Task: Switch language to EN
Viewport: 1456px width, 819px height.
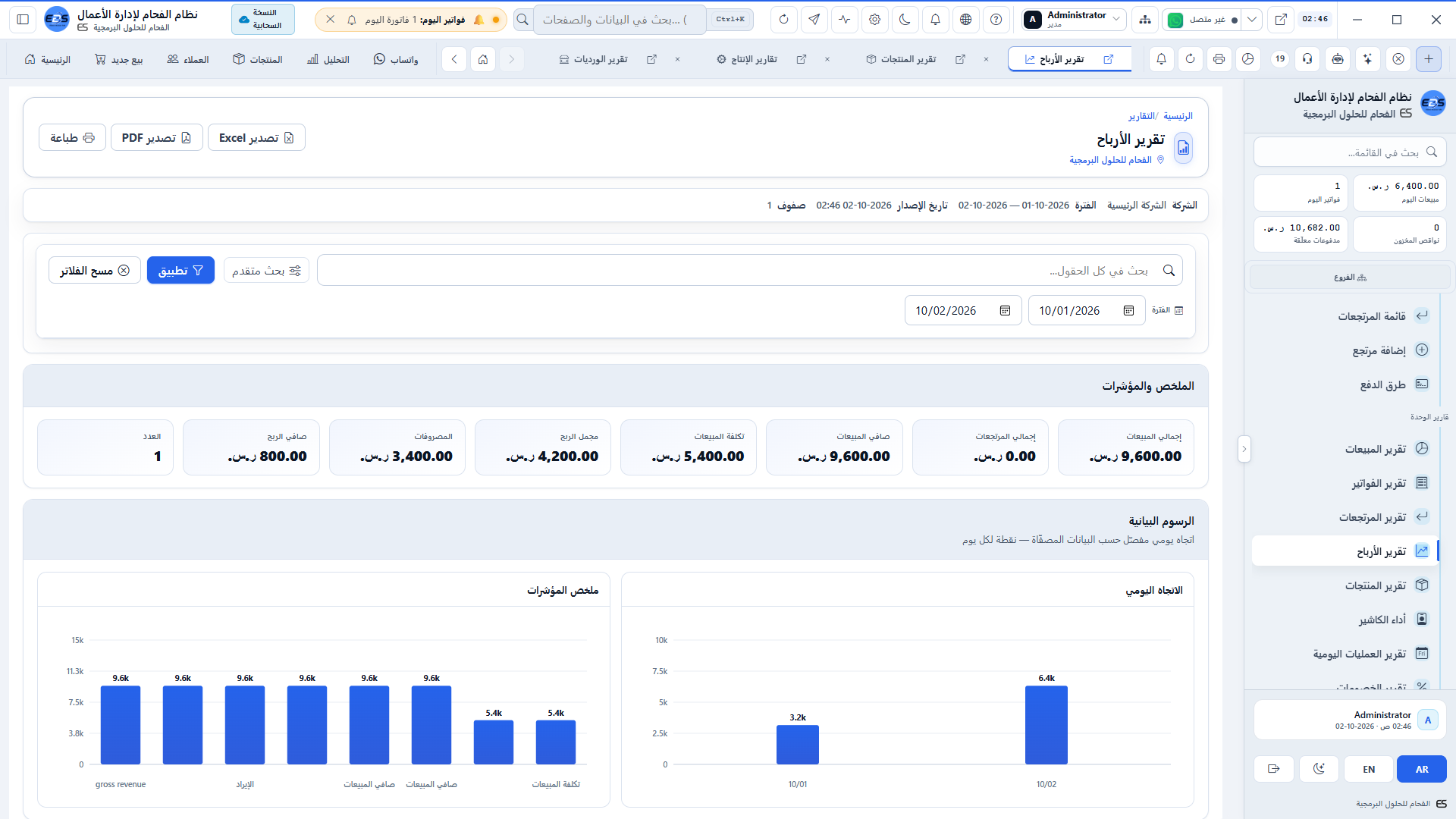Action: click(1369, 769)
